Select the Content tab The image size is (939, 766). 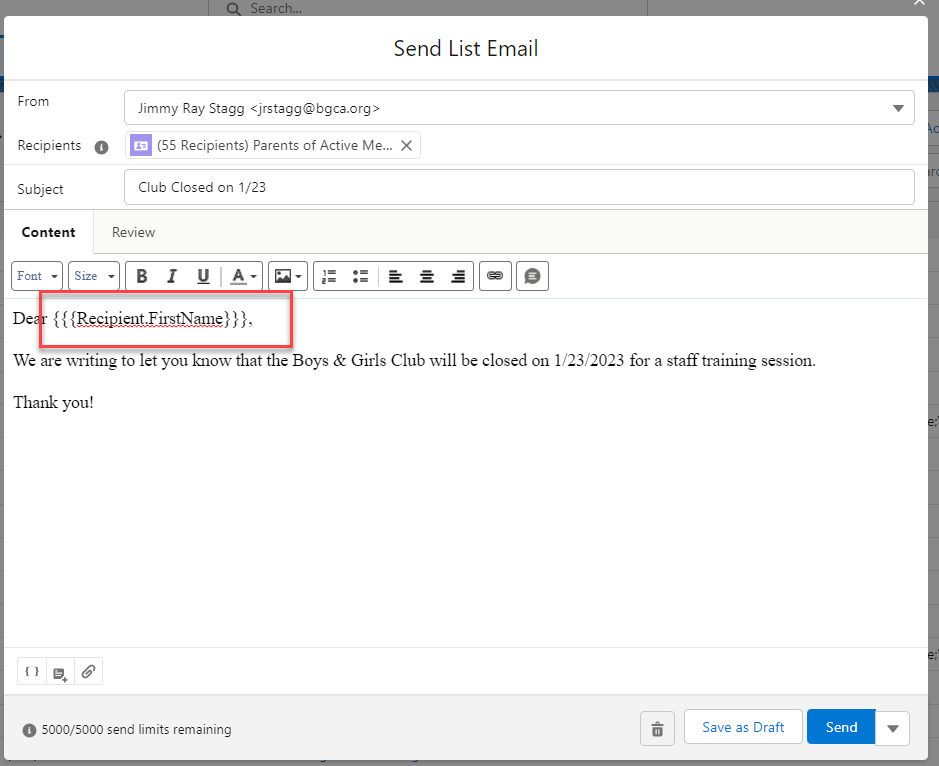pos(47,232)
